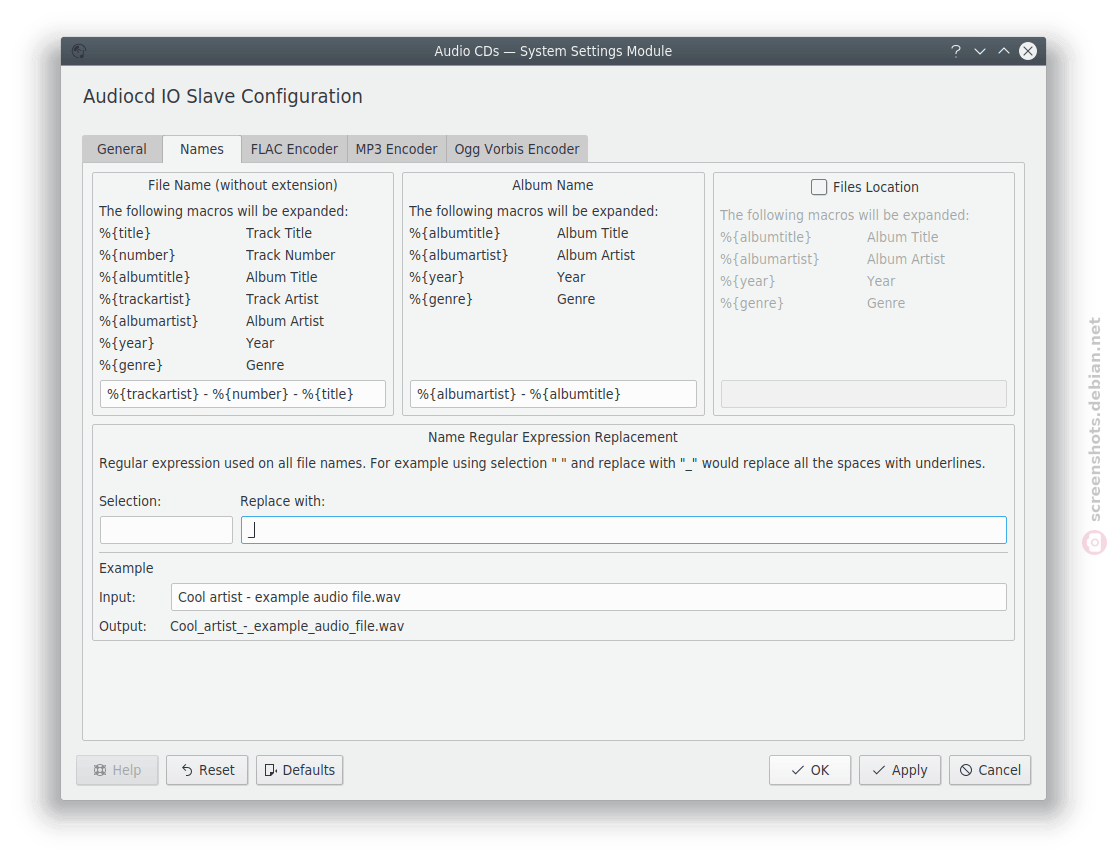Click %{albumtitle} in File Name group

click(144, 277)
